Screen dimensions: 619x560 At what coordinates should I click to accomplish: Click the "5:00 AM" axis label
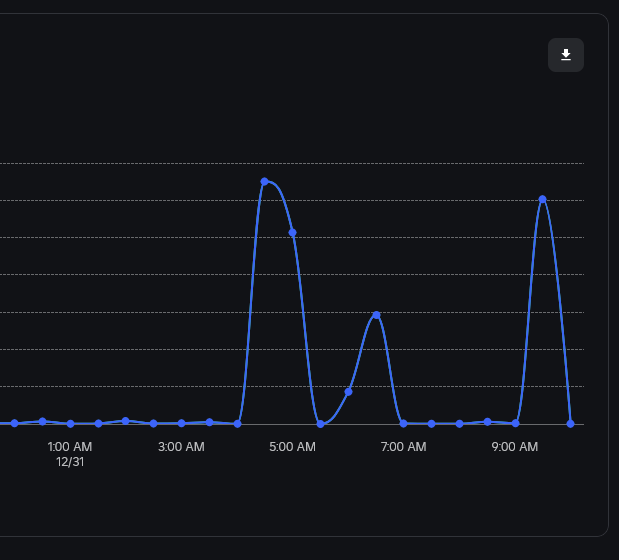pyautogui.click(x=293, y=447)
